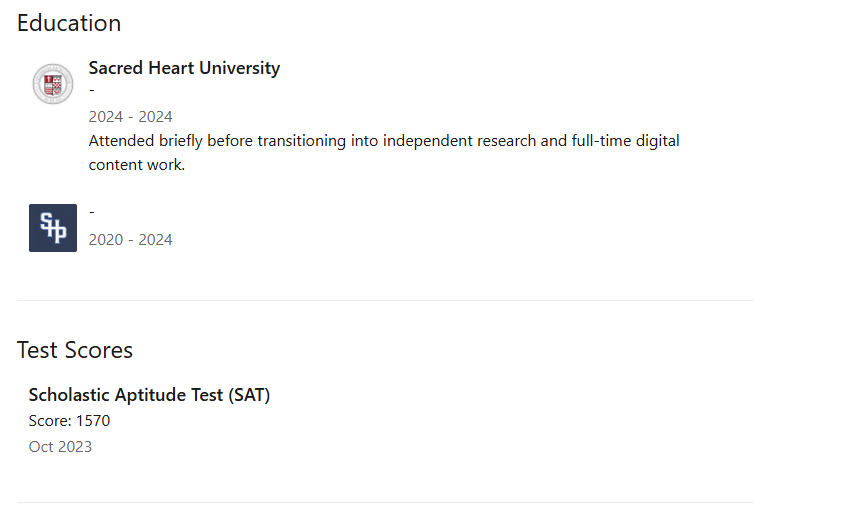
Task: Open the navy SP school logo
Action: [53, 228]
